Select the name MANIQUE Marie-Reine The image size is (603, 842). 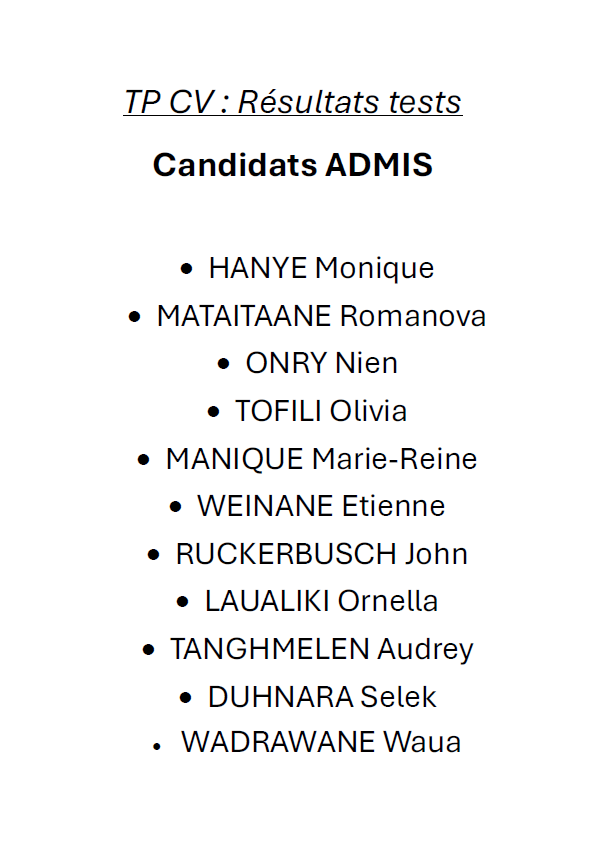click(321, 460)
